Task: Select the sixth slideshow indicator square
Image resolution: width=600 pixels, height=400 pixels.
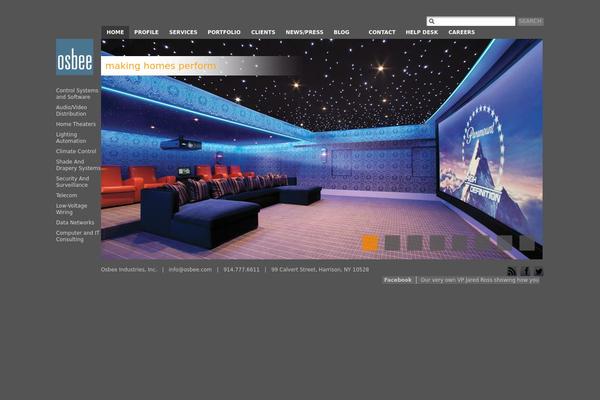Action: pyautogui.click(x=482, y=243)
